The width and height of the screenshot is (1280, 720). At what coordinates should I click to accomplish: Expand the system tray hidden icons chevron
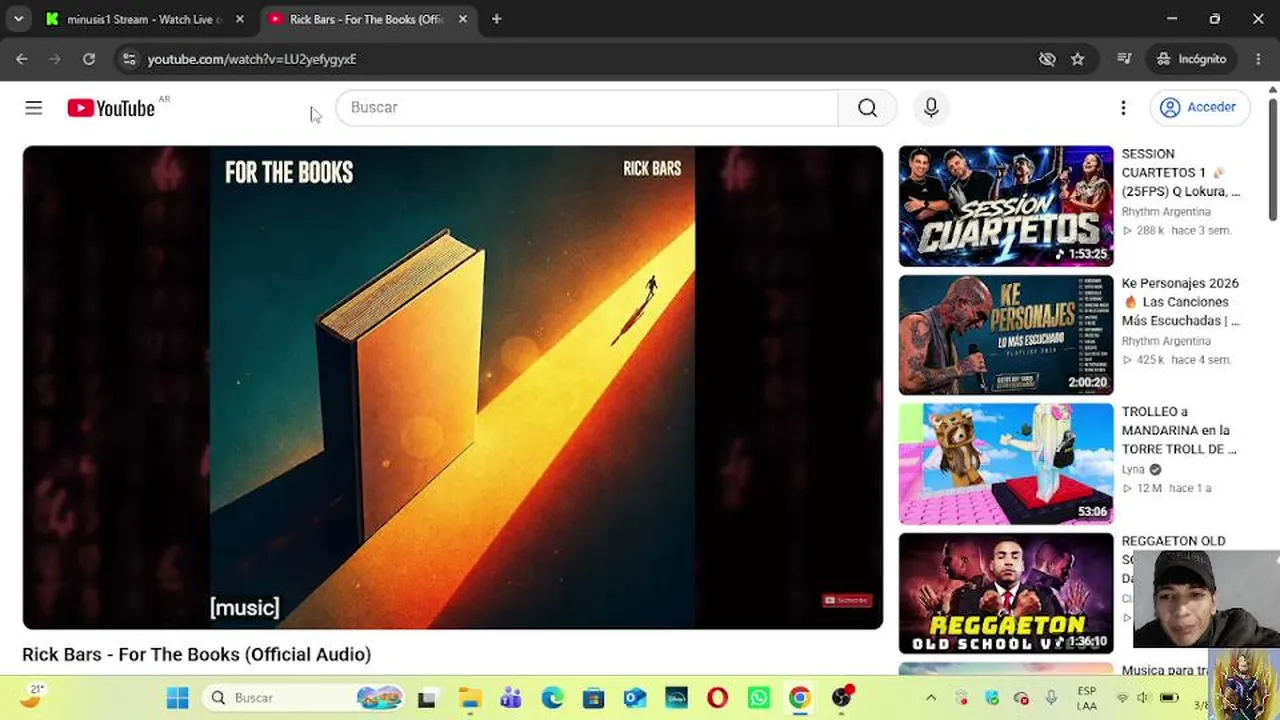[x=931, y=698]
